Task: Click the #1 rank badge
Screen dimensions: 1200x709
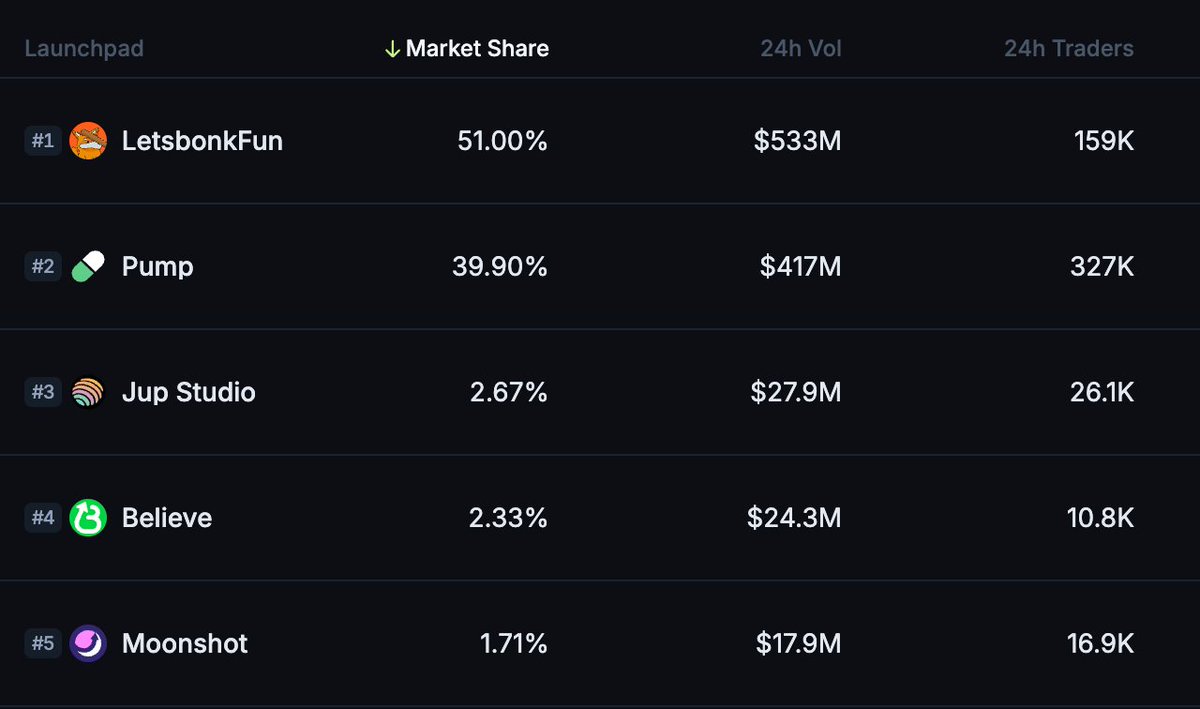Action: tap(43, 141)
